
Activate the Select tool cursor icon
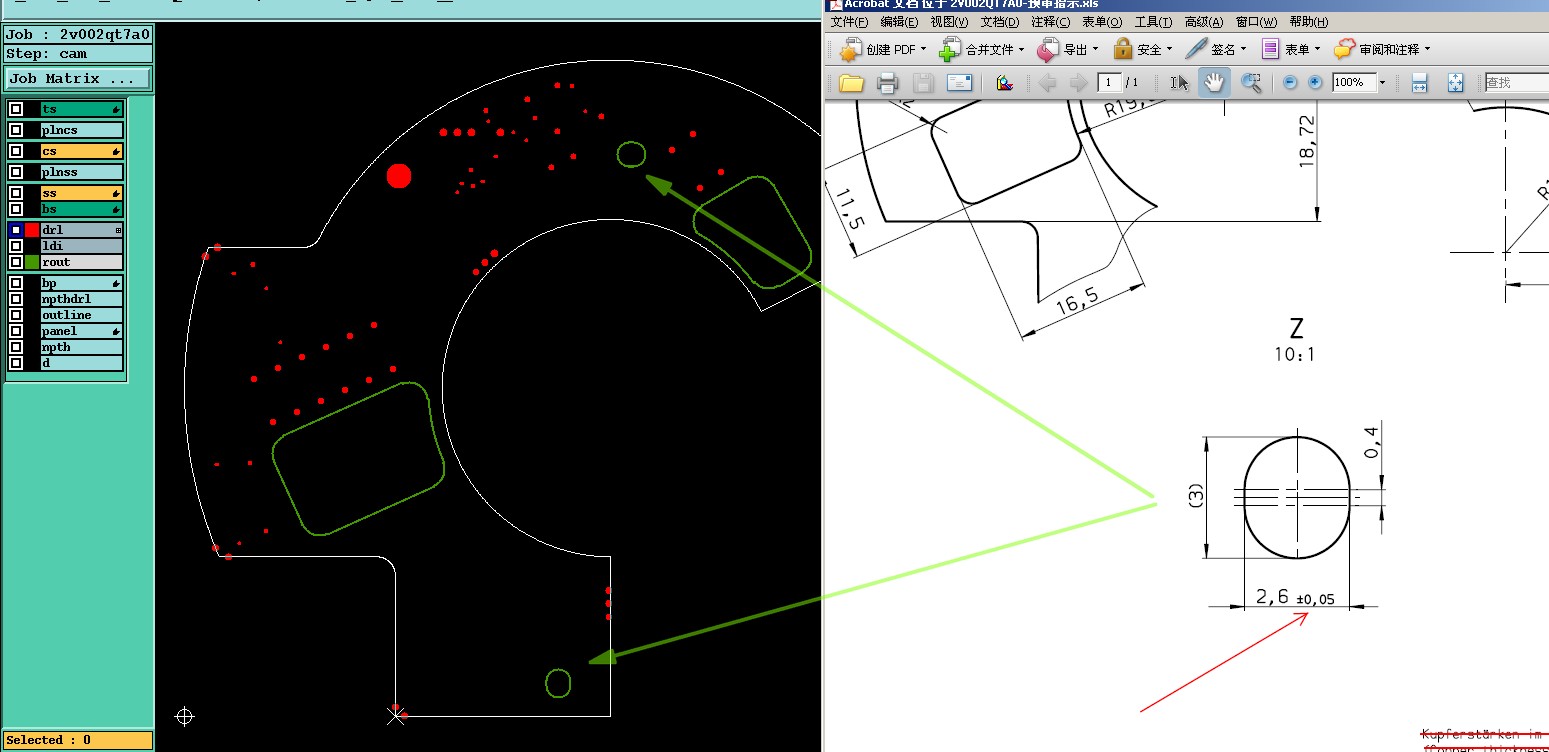click(1180, 83)
